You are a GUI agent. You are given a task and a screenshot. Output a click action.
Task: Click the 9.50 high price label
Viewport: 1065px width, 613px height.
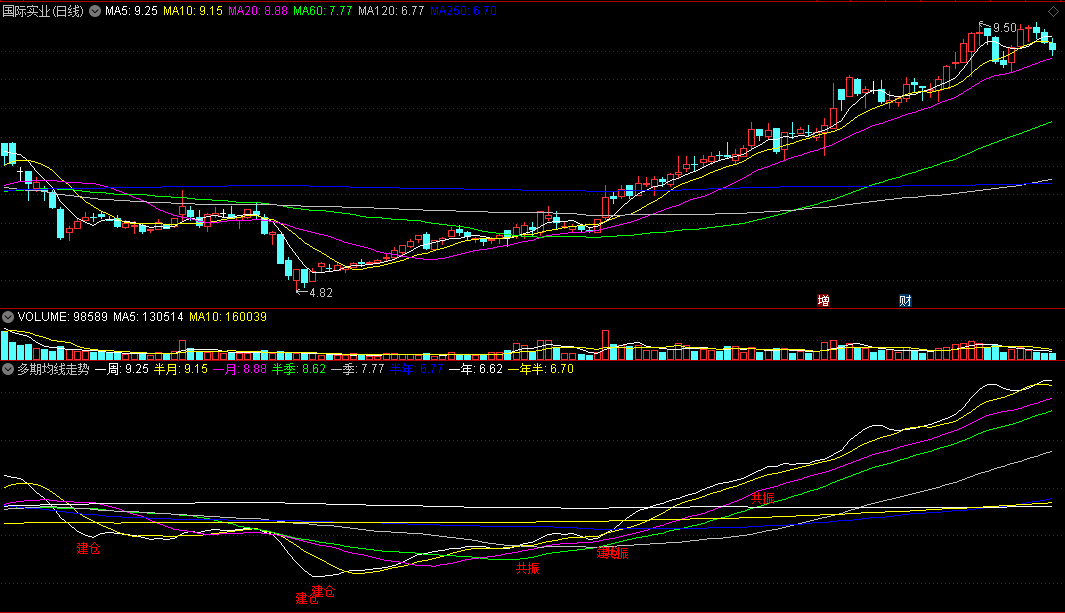[x=1005, y=28]
